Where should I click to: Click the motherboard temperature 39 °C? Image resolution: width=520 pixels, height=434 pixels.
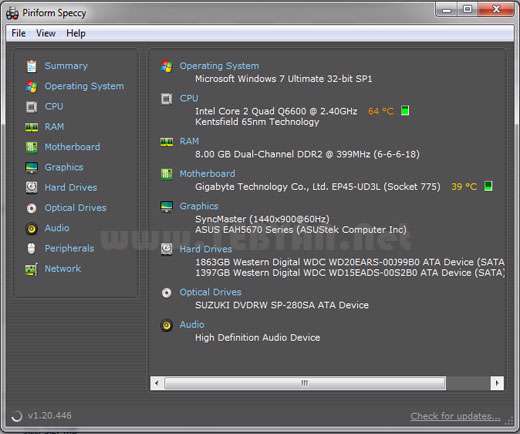point(464,186)
